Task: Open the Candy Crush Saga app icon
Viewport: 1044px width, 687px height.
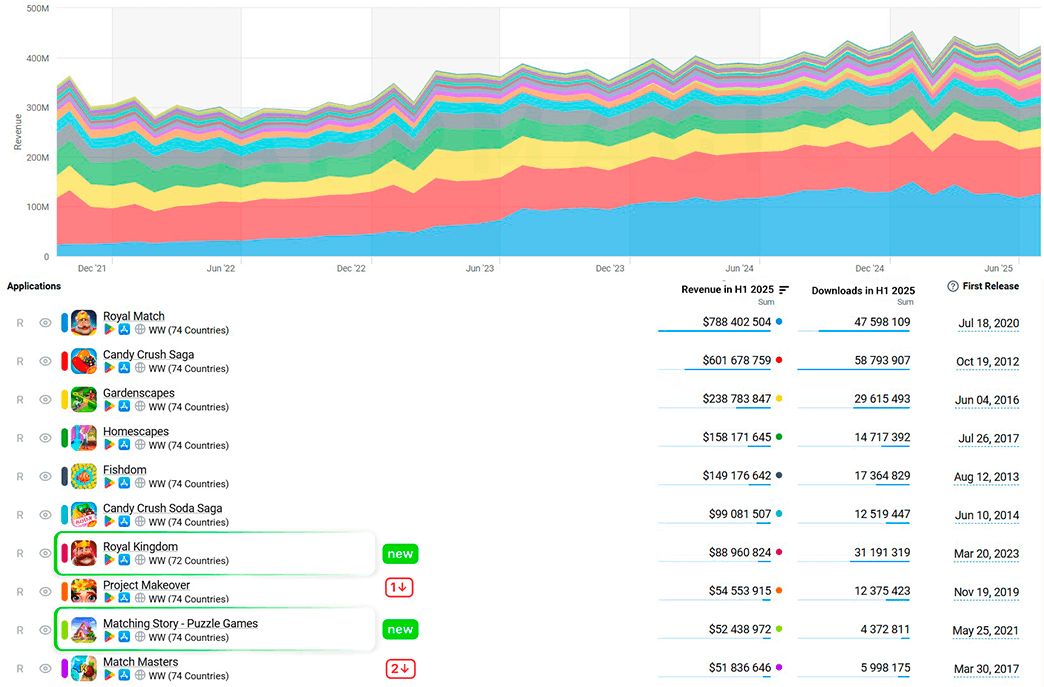Action: pyautogui.click(x=84, y=361)
